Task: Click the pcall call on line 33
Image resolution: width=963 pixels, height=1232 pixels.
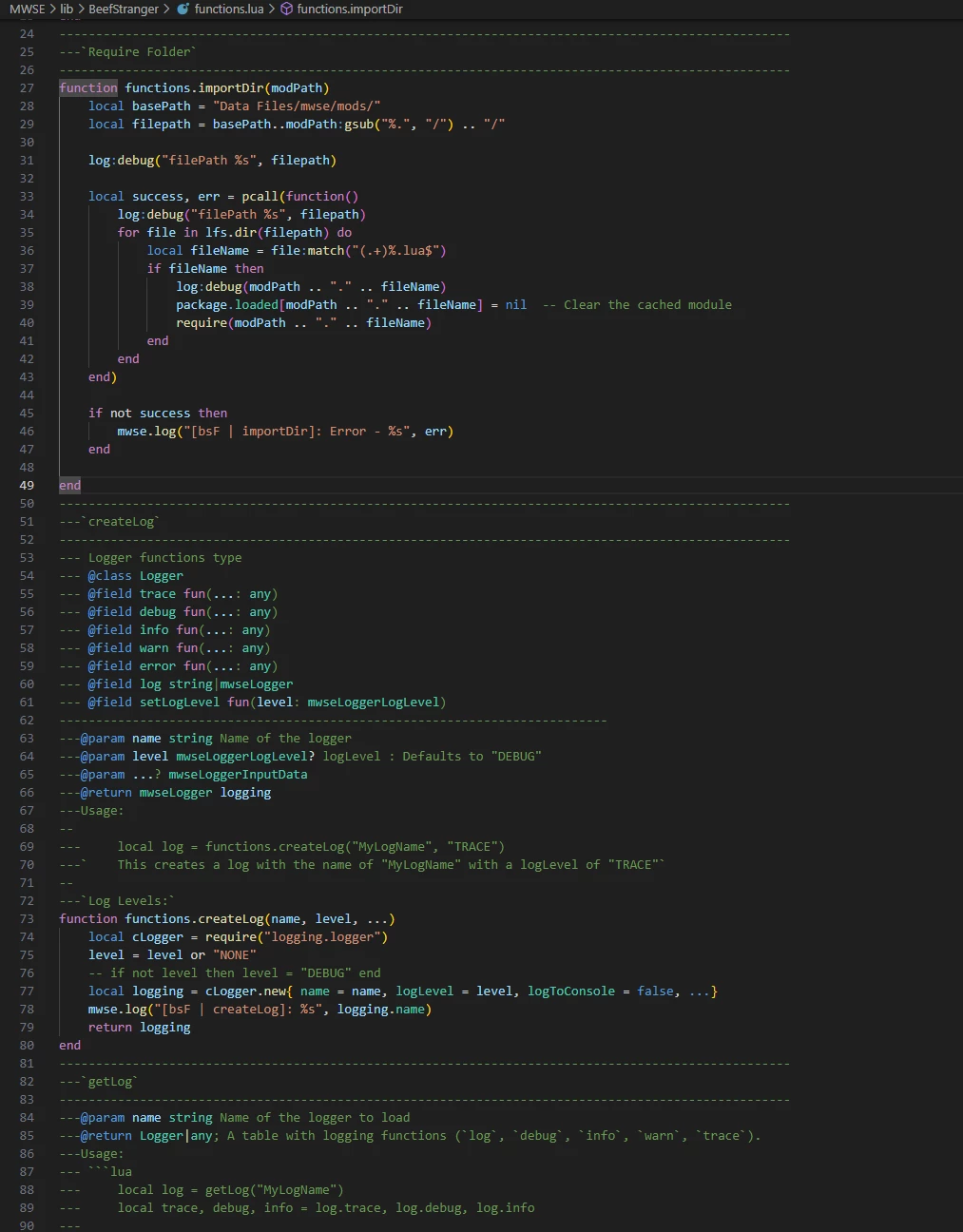Action: pyautogui.click(x=260, y=197)
